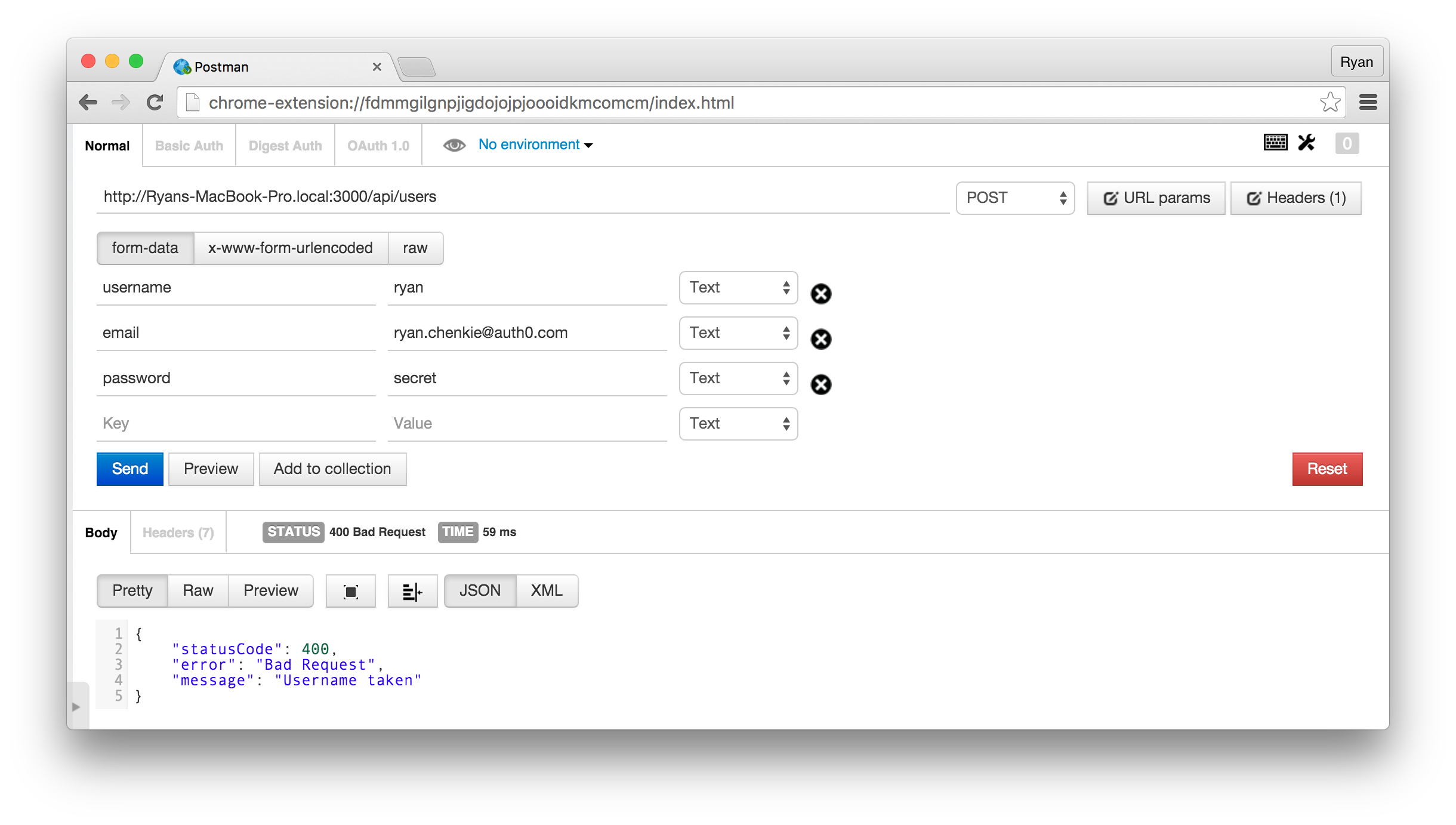Viewport: 1456px width, 825px height.
Task: Delete the email parameter row
Action: click(820, 339)
